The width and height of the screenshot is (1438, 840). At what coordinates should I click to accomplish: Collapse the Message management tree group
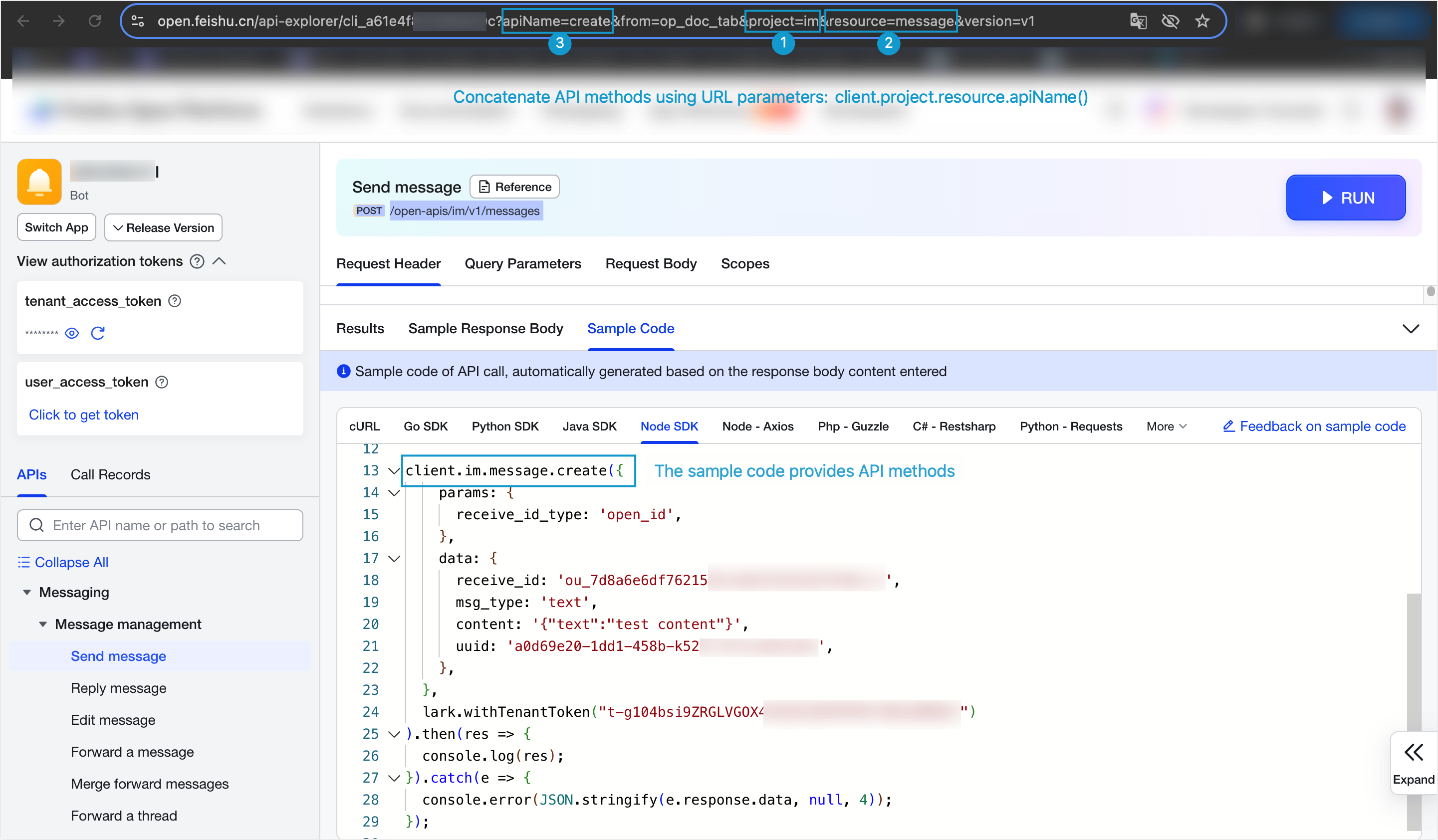click(43, 625)
